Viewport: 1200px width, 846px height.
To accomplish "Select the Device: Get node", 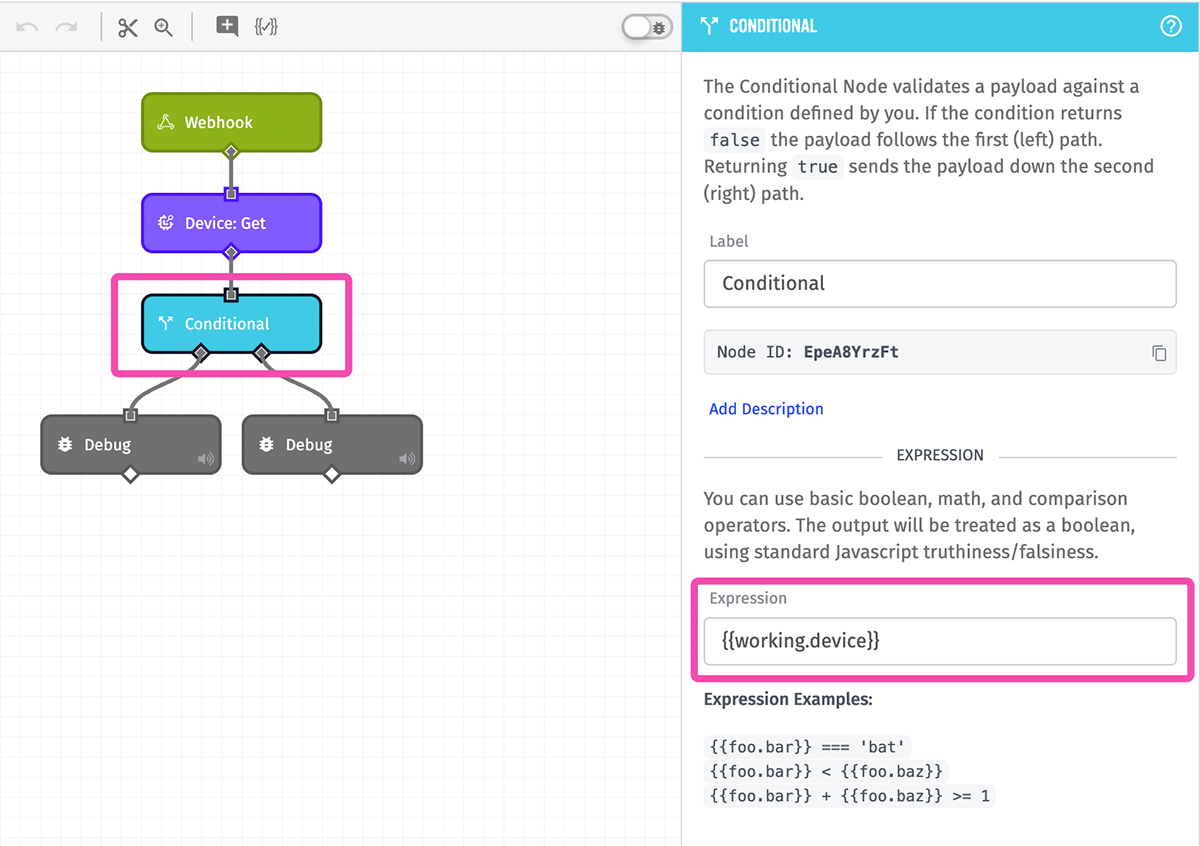I will click(231, 223).
